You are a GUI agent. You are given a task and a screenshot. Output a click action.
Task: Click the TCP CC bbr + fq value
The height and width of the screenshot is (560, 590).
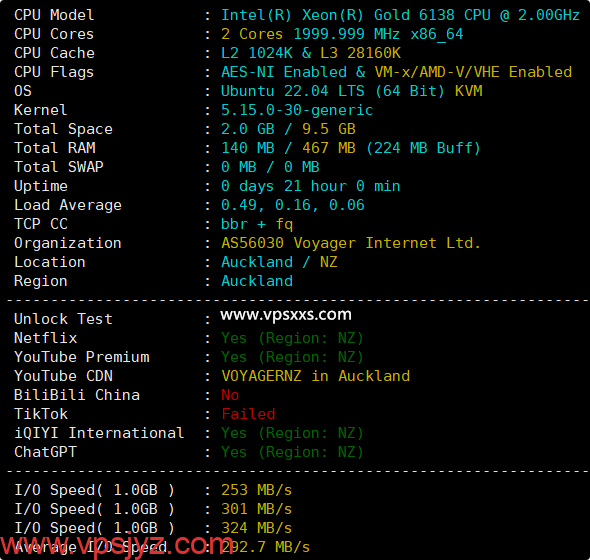pos(257,224)
